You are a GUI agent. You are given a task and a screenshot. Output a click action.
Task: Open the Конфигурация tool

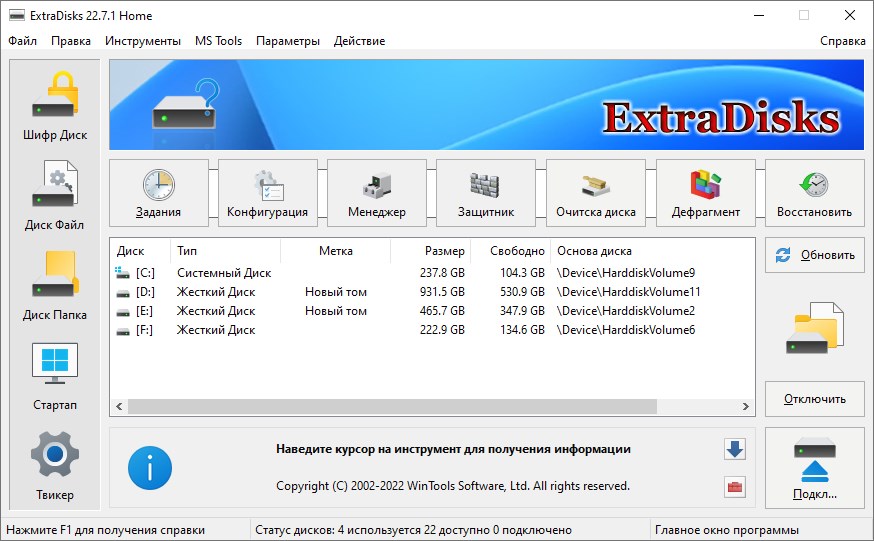(268, 193)
